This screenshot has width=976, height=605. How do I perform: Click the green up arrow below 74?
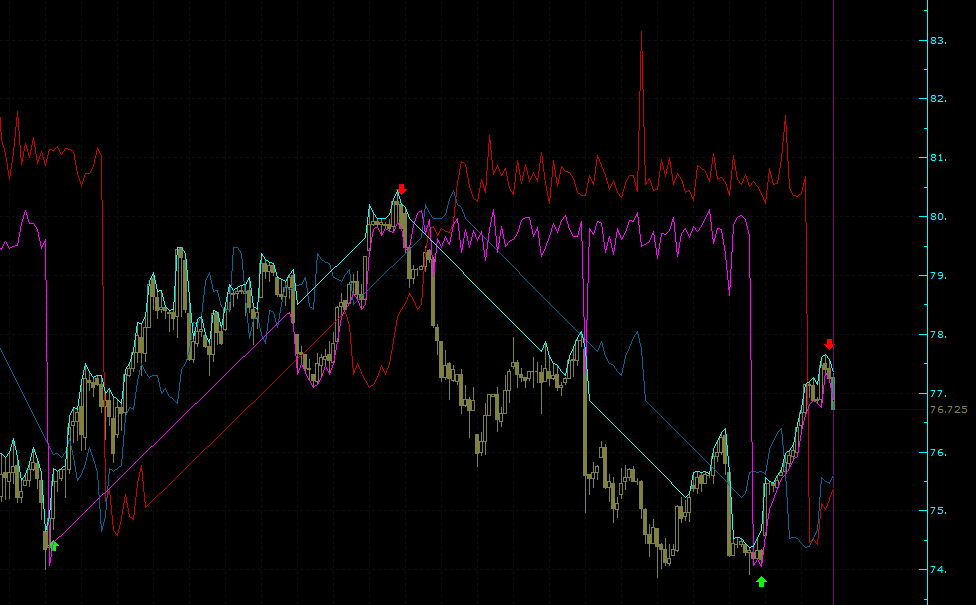(761, 581)
